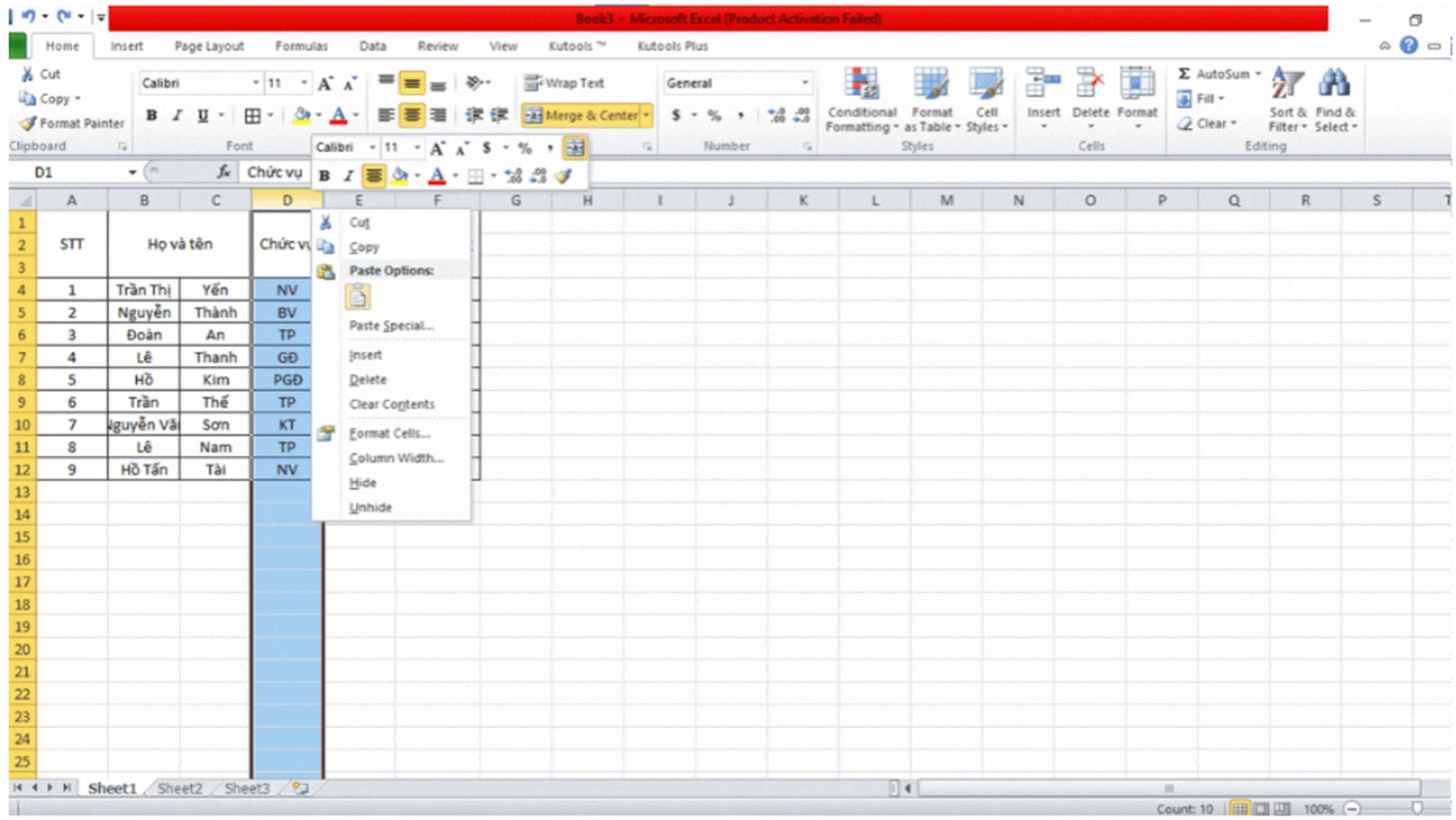Toggle Bold on the mini toolbar
This screenshot has height=820, width=1456.
(324, 176)
